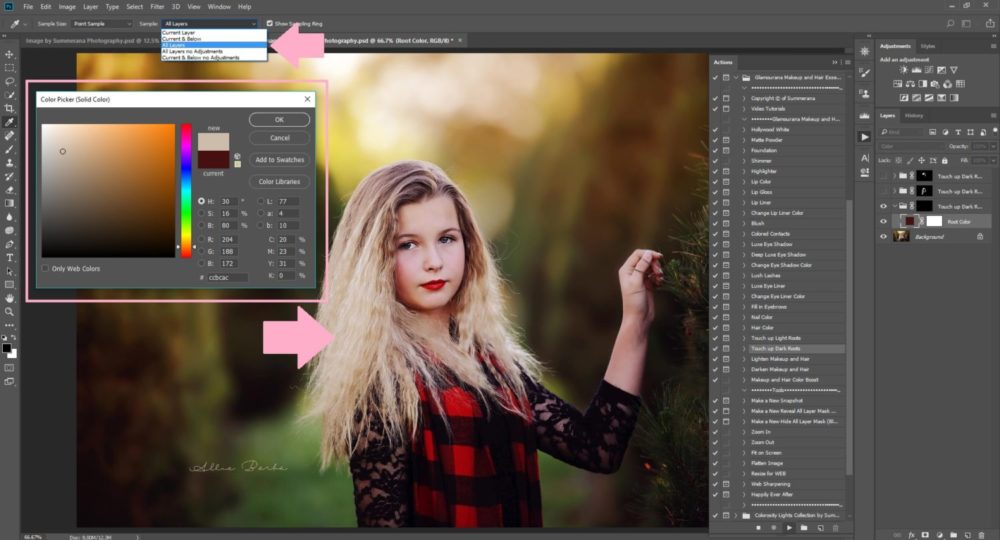Expand the Matte Powder action

pos(744,140)
